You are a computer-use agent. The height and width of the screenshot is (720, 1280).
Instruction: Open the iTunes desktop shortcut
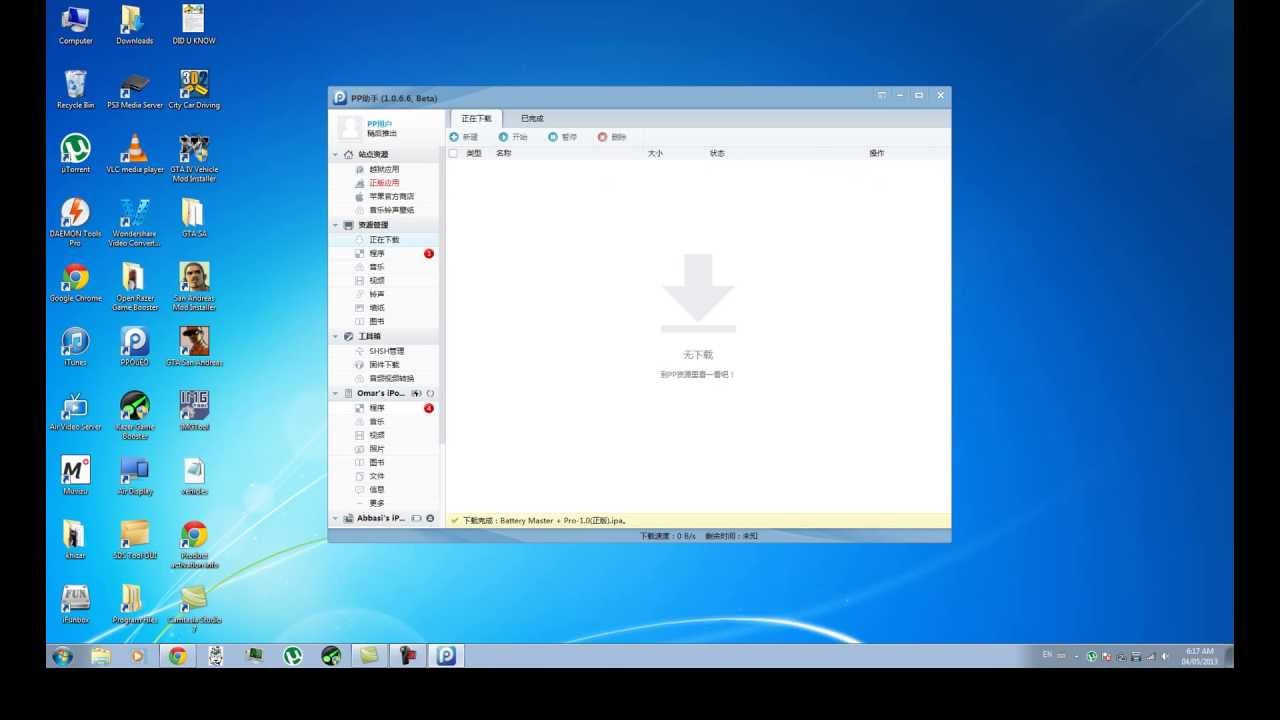75,347
